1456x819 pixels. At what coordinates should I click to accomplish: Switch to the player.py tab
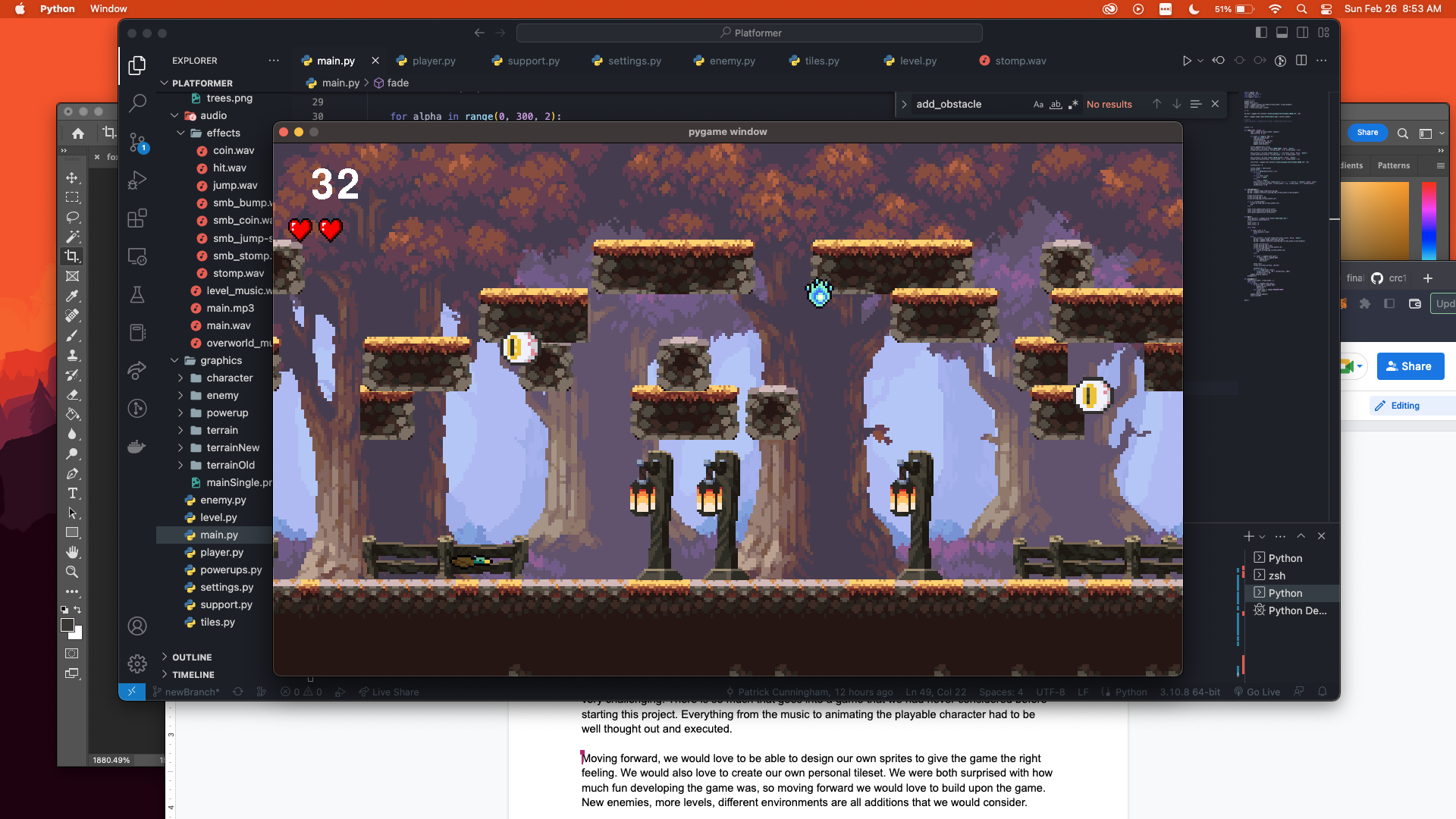(x=434, y=61)
